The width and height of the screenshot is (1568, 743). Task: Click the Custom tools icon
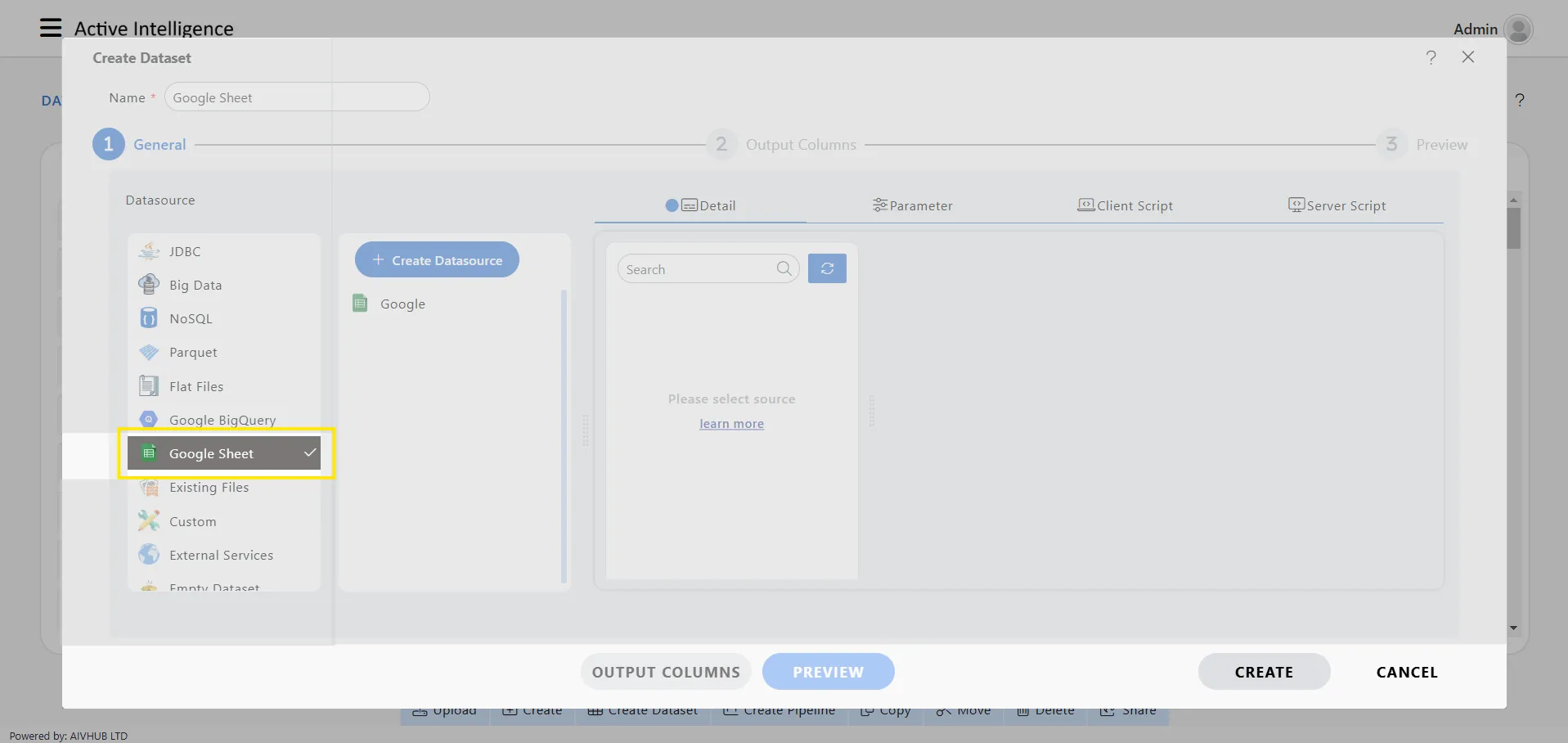pos(149,520)
